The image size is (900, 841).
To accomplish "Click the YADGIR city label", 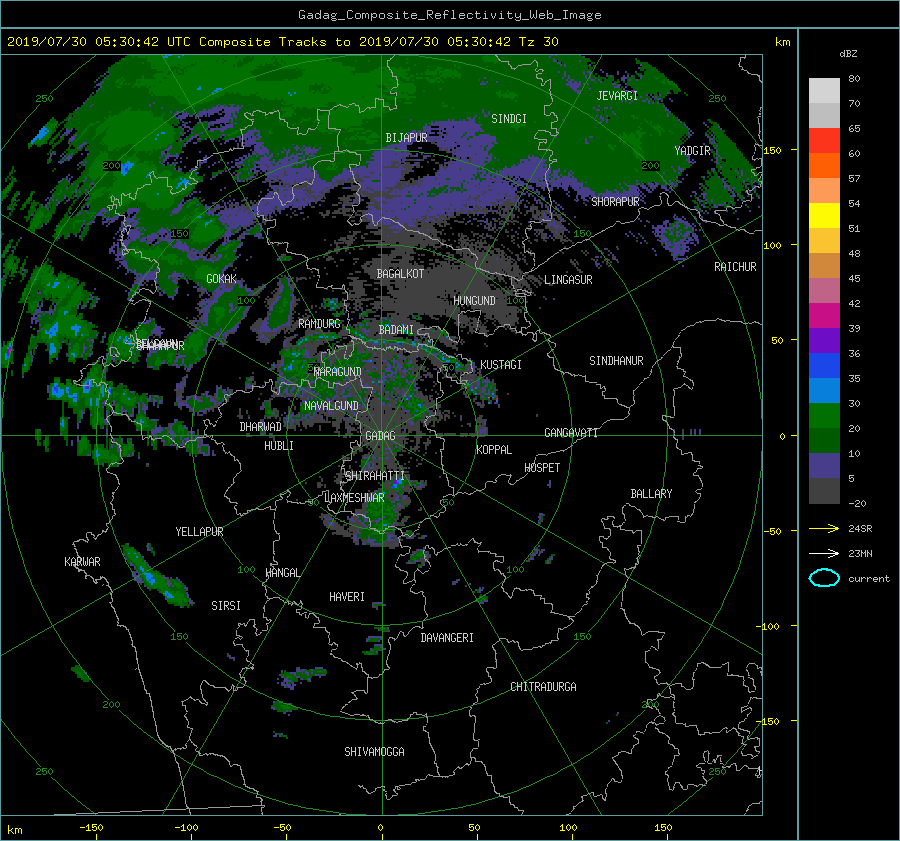I will click(x=692, y=150).
